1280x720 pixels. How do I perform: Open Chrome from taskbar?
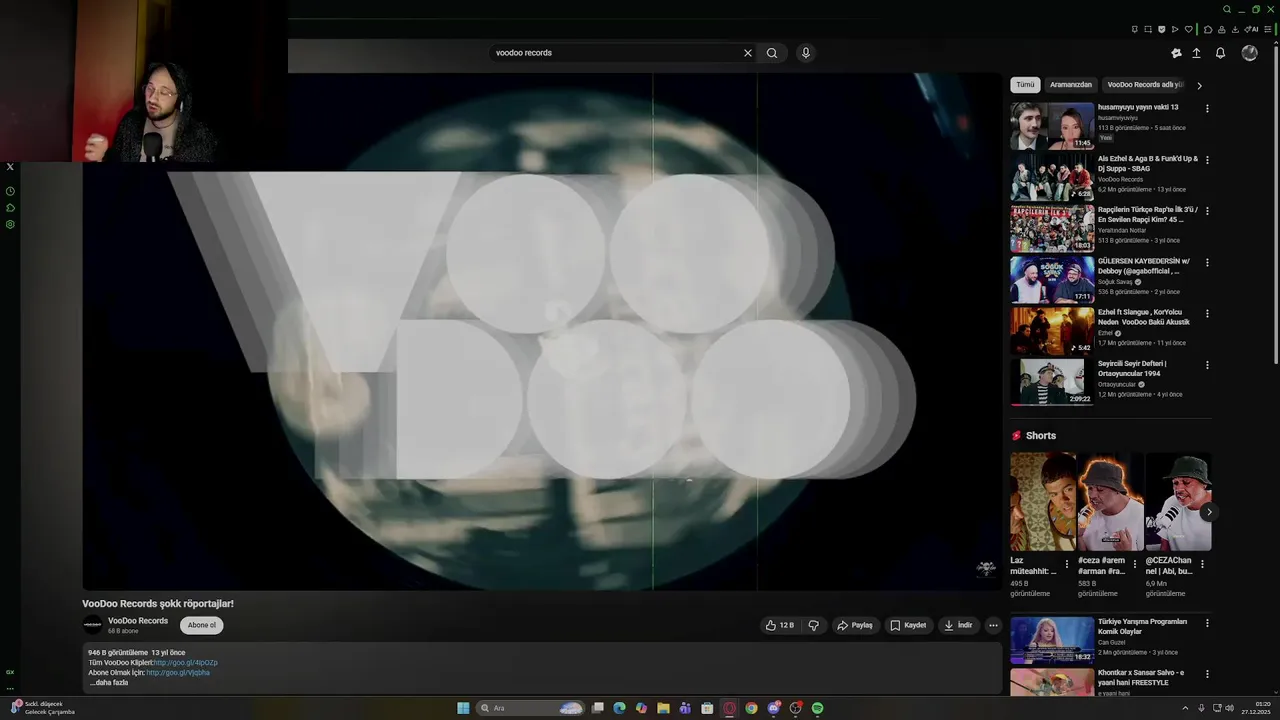click(751, 708)
